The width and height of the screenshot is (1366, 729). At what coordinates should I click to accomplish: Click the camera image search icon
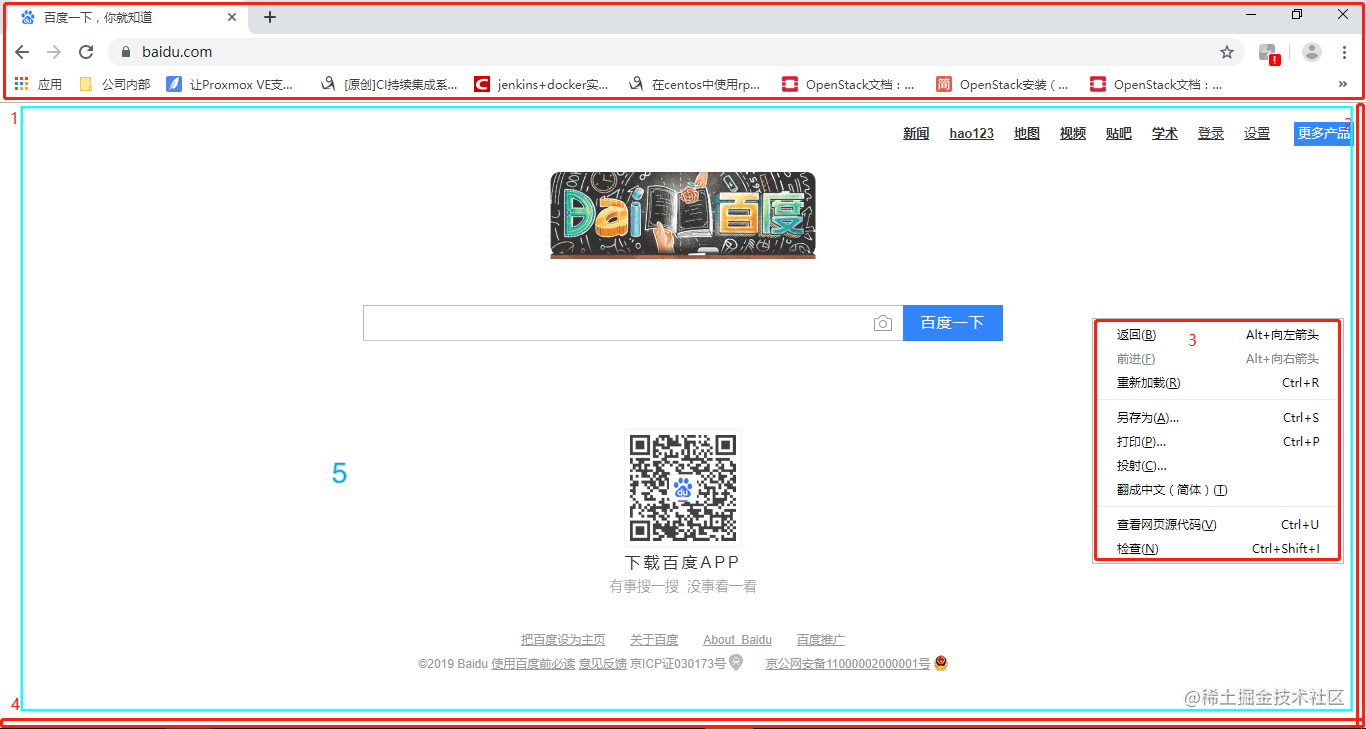tap(882, 323)
